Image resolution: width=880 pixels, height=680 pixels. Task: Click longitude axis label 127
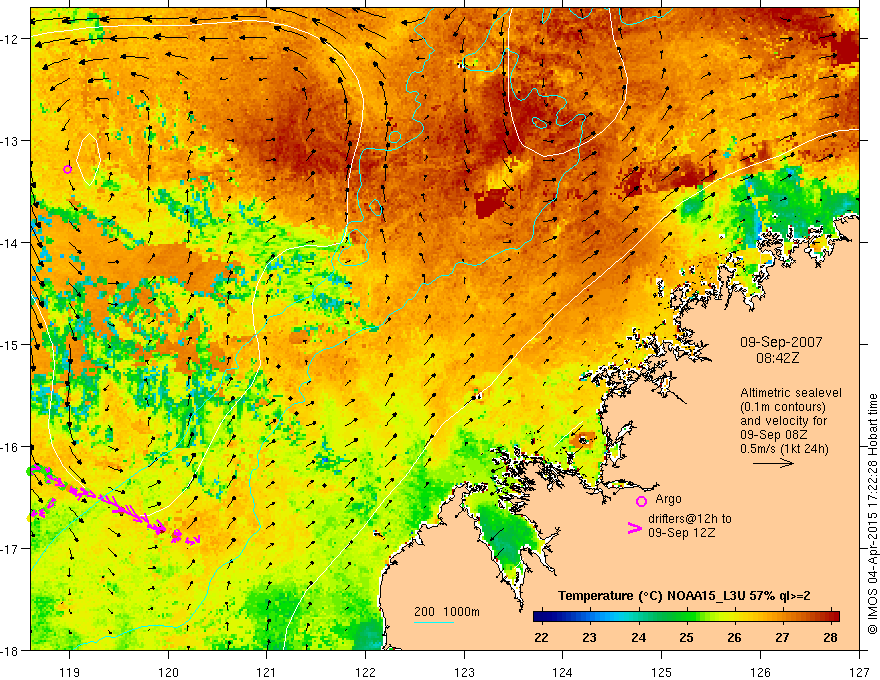coord(859,672)
